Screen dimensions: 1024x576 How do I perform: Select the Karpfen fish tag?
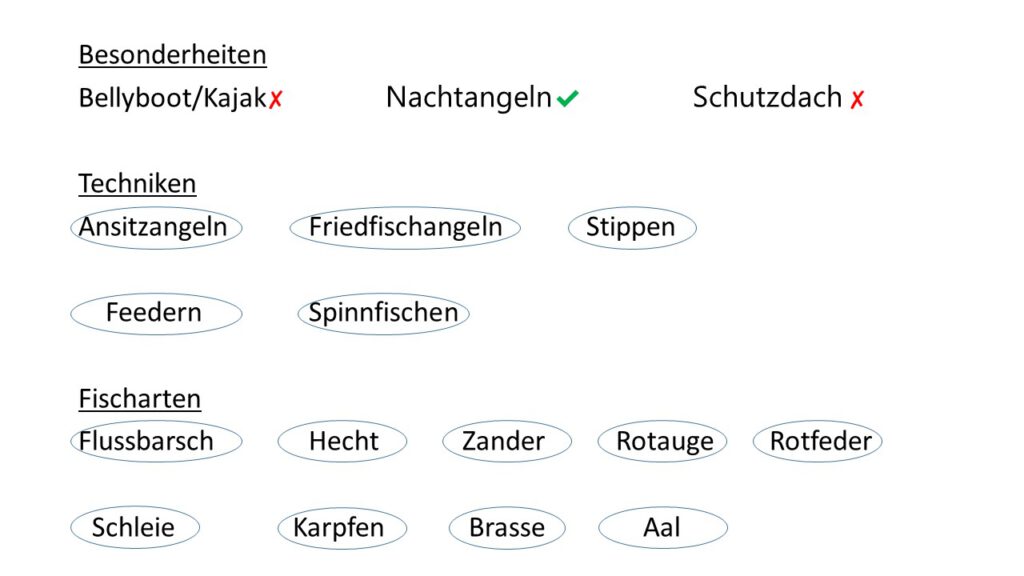[x=341, y=528]
